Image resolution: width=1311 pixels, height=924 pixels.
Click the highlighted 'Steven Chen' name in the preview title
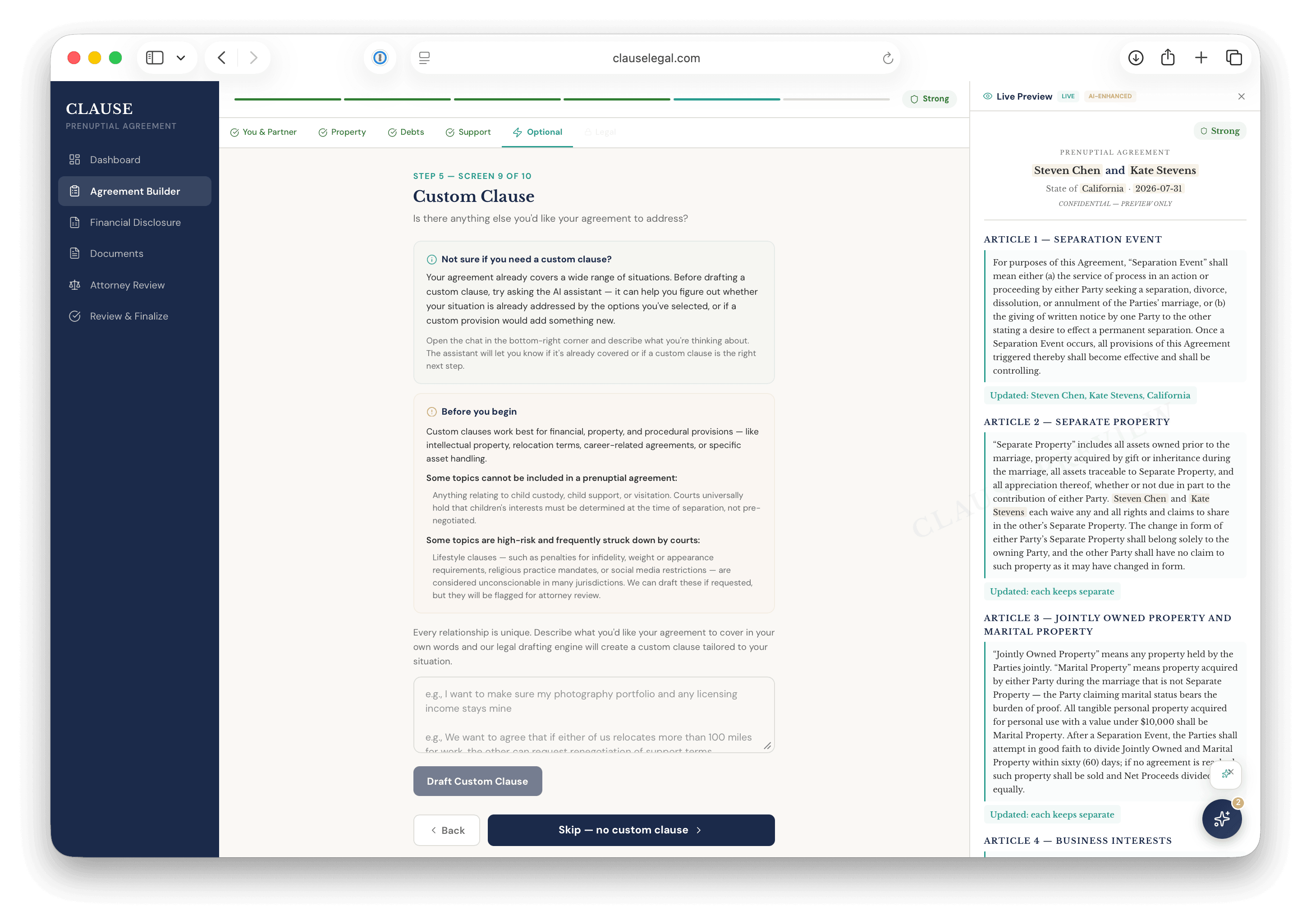coord(1067,170)
